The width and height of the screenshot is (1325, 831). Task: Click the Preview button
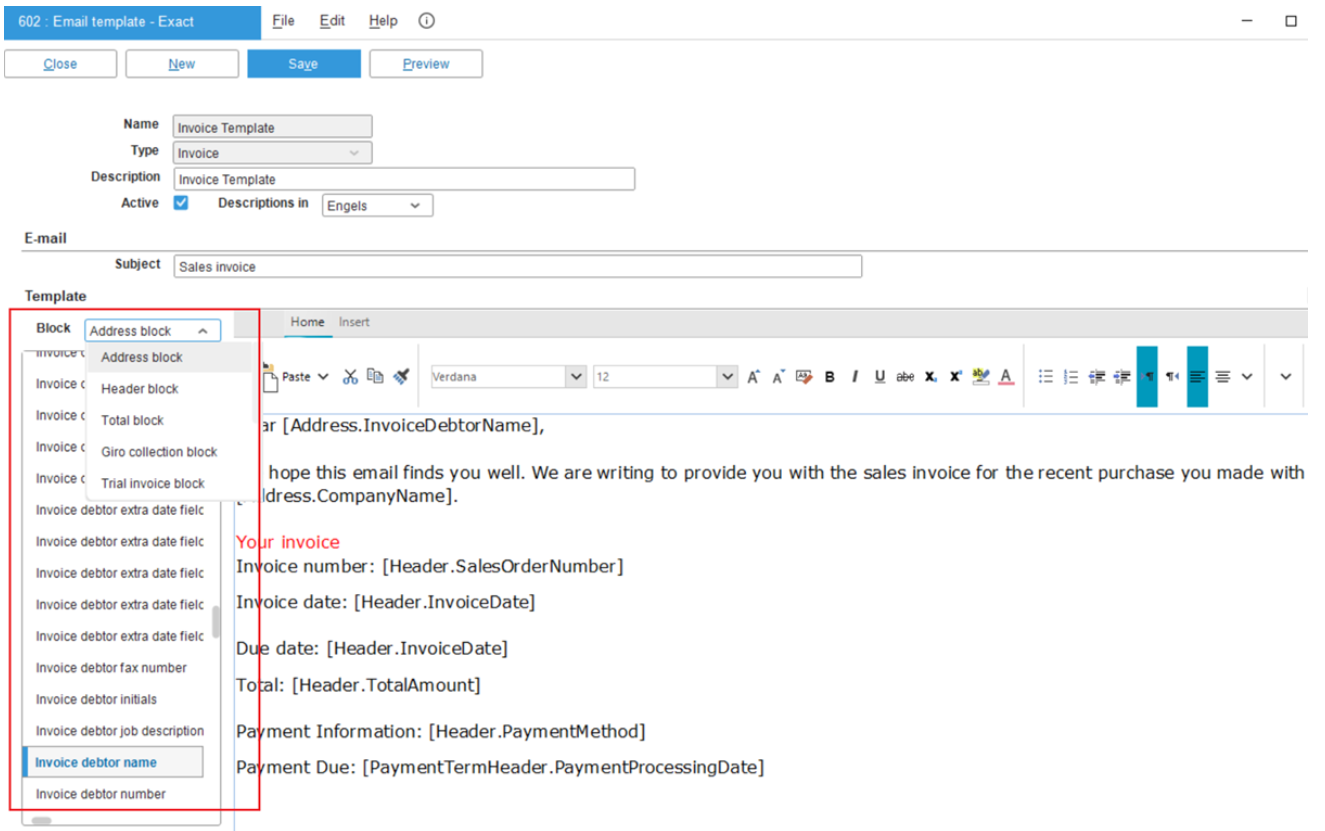pos(426,64)
